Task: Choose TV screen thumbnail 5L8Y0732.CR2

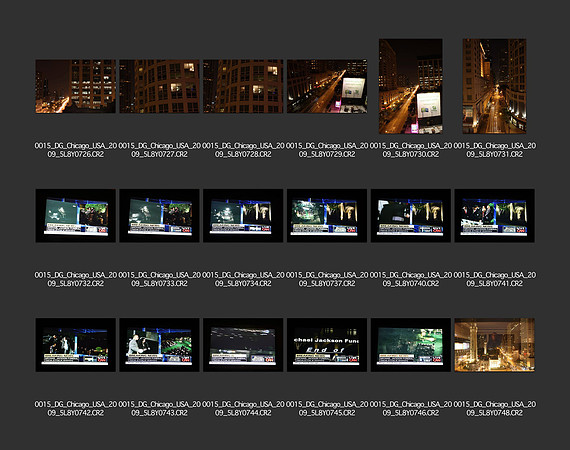Action: pos(76,216)
